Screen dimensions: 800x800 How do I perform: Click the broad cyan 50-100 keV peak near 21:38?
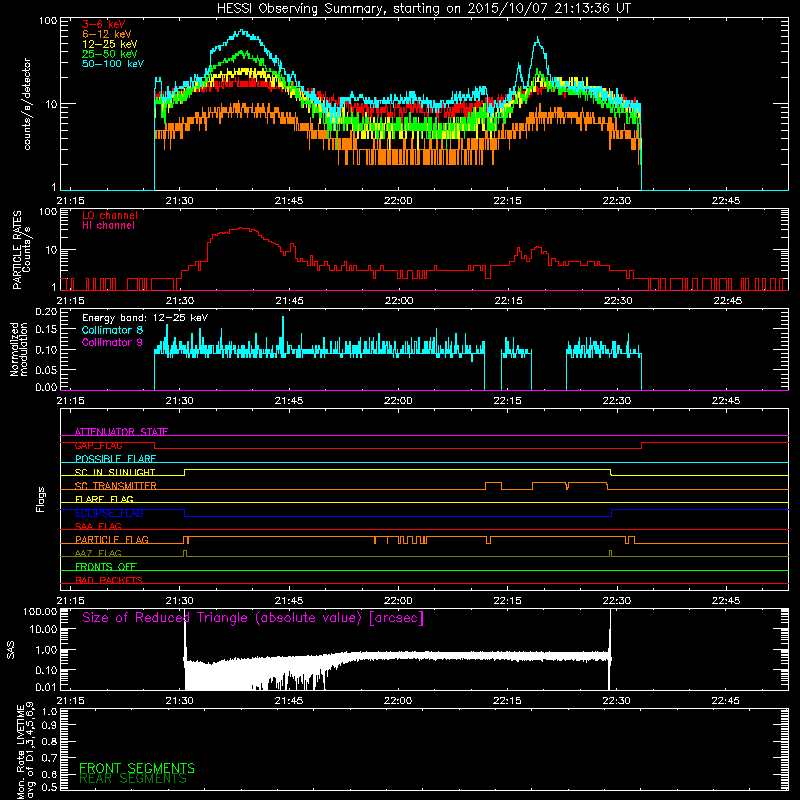242,32
